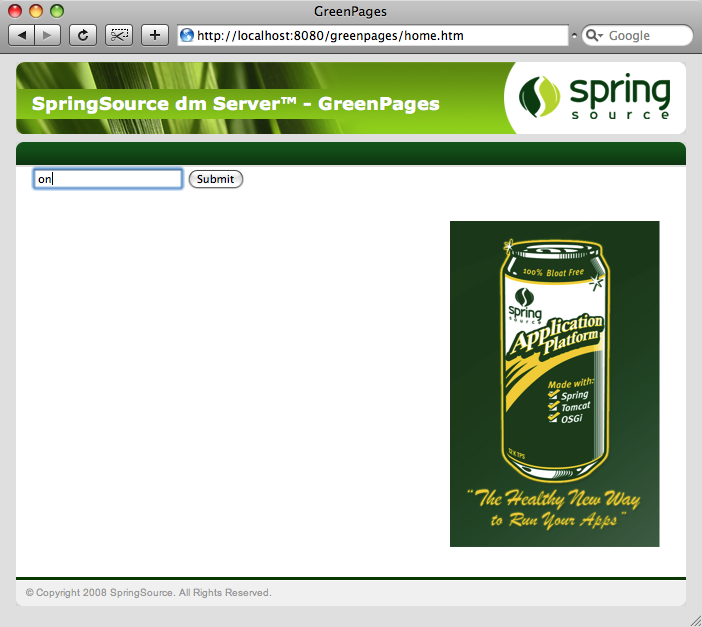Go back with the browser back arrow
This screenshot has height=627, width=702.
pyautogui.click(x=21, y=35)
